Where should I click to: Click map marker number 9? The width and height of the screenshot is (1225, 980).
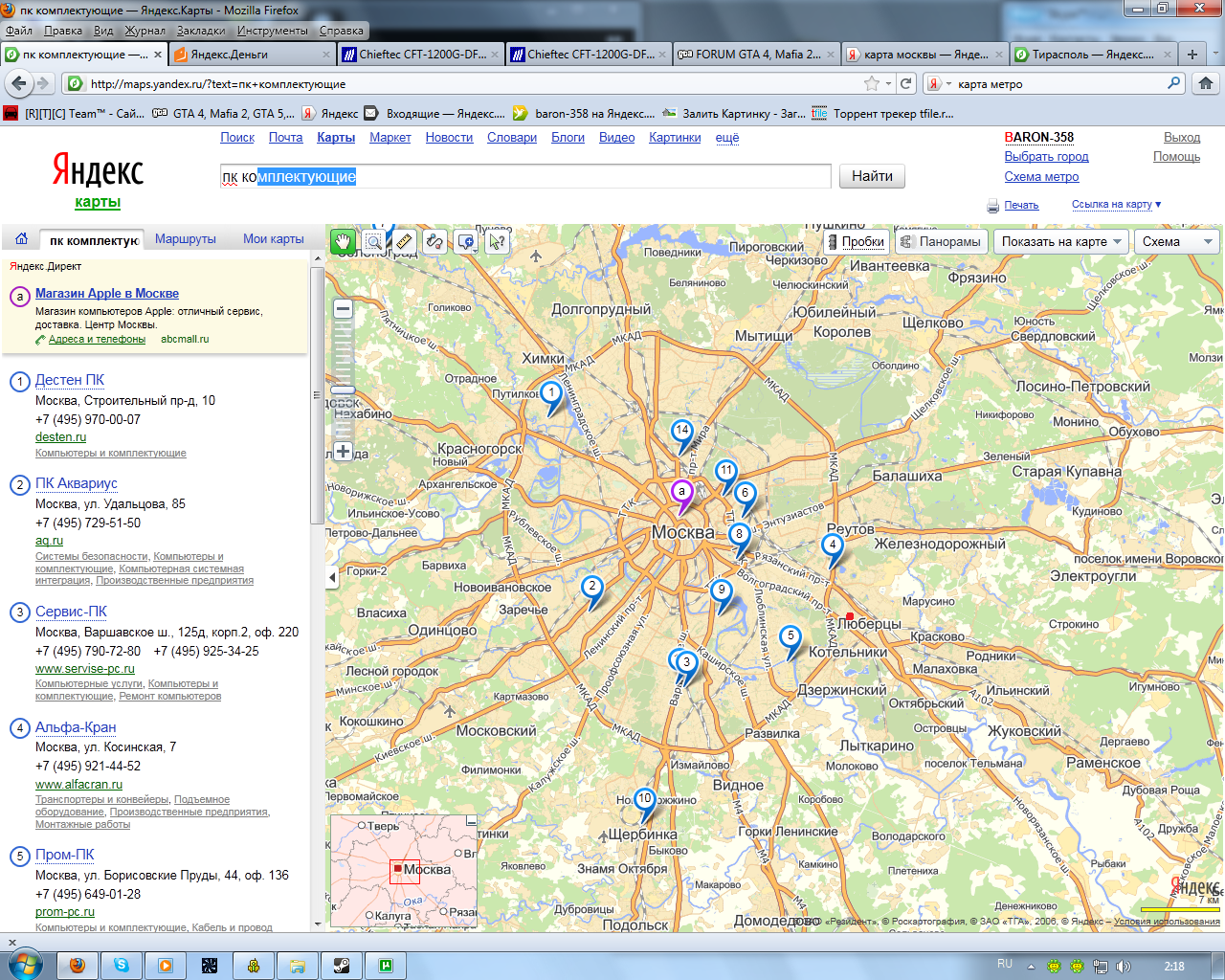tap(722, 590)
